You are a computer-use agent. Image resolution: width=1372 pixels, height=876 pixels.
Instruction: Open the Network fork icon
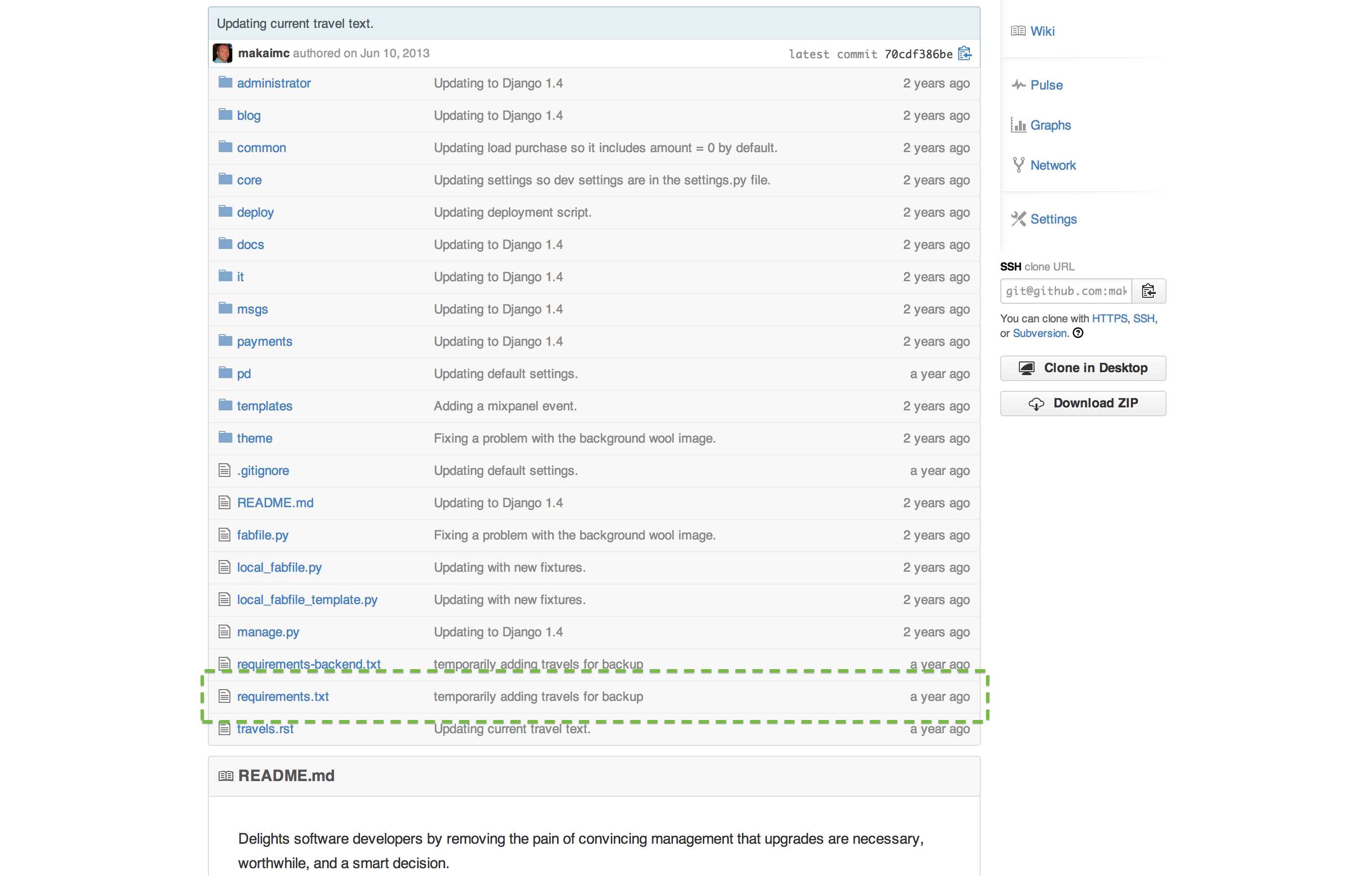[x=1018, y=165]
